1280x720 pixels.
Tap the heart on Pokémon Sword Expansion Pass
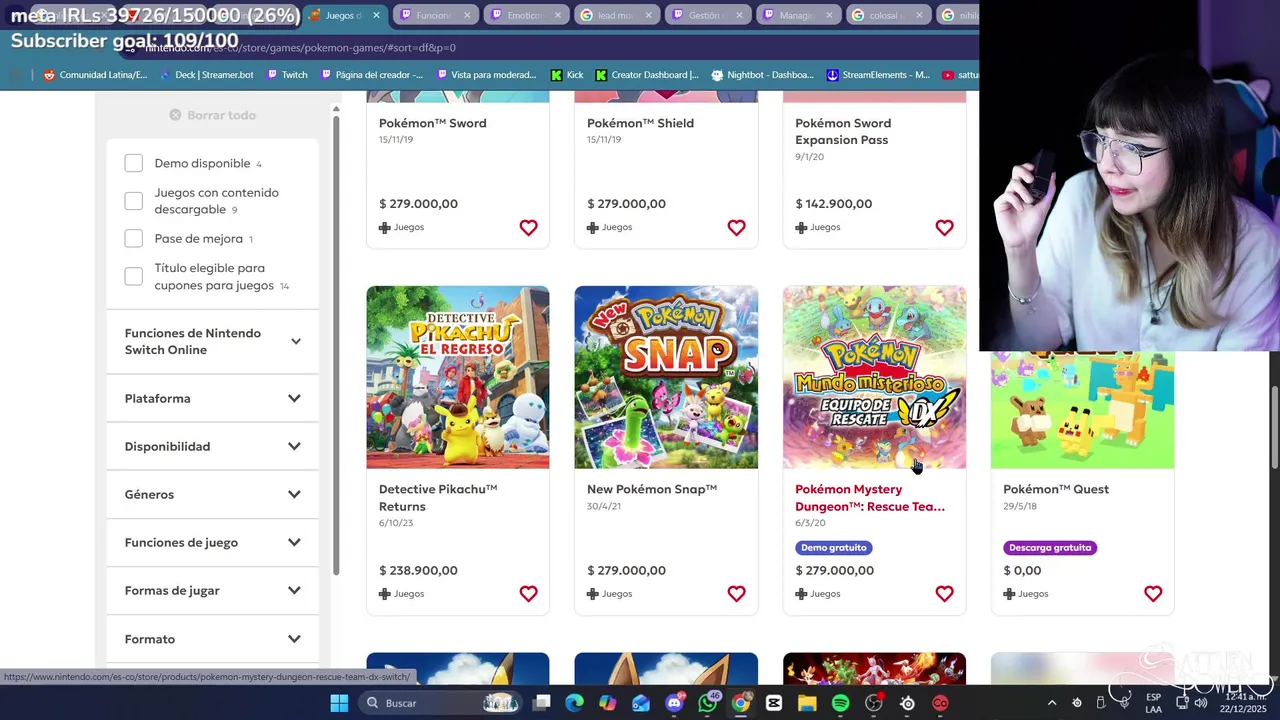coord(944,228)
